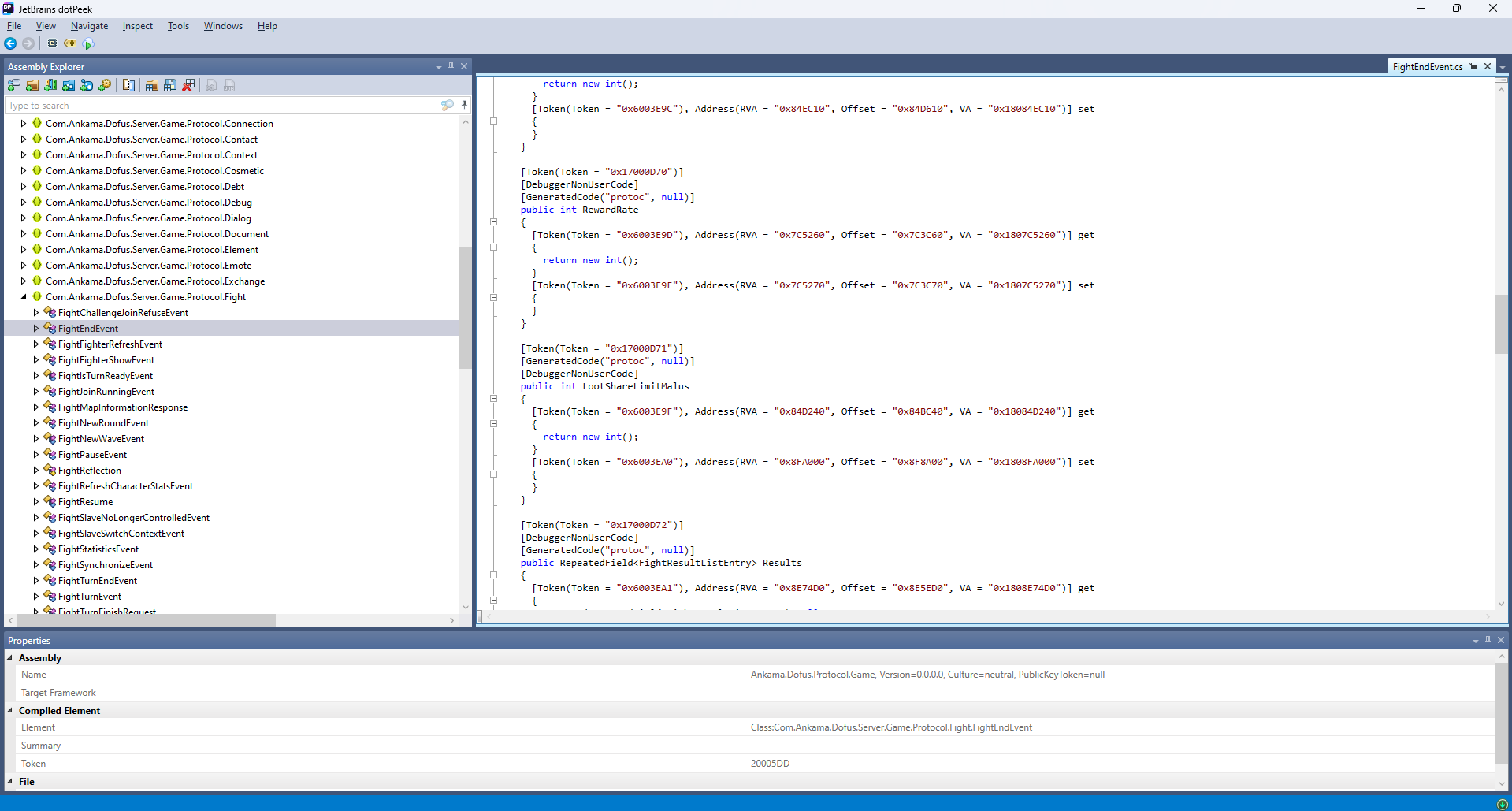The image size is (1512, 811).
Task: Expand the Protocol.Connection namespace
Action: (23, 124)
